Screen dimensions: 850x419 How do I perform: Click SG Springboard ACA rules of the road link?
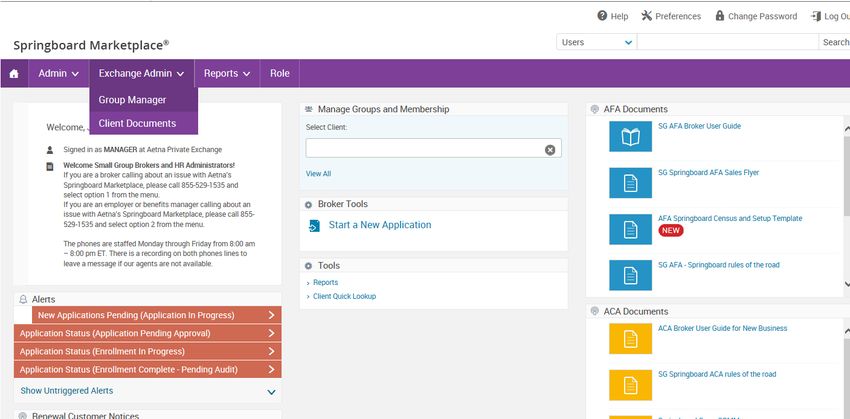[717, 375]
